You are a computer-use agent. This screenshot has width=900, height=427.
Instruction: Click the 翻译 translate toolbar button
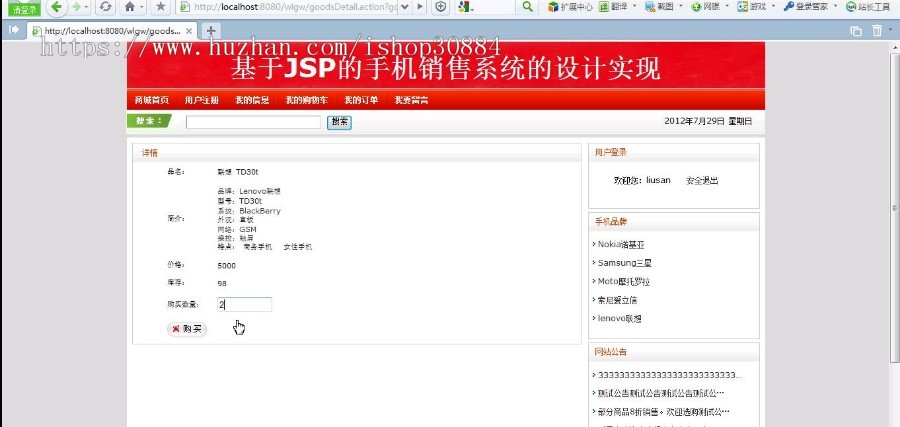[614, 7]
